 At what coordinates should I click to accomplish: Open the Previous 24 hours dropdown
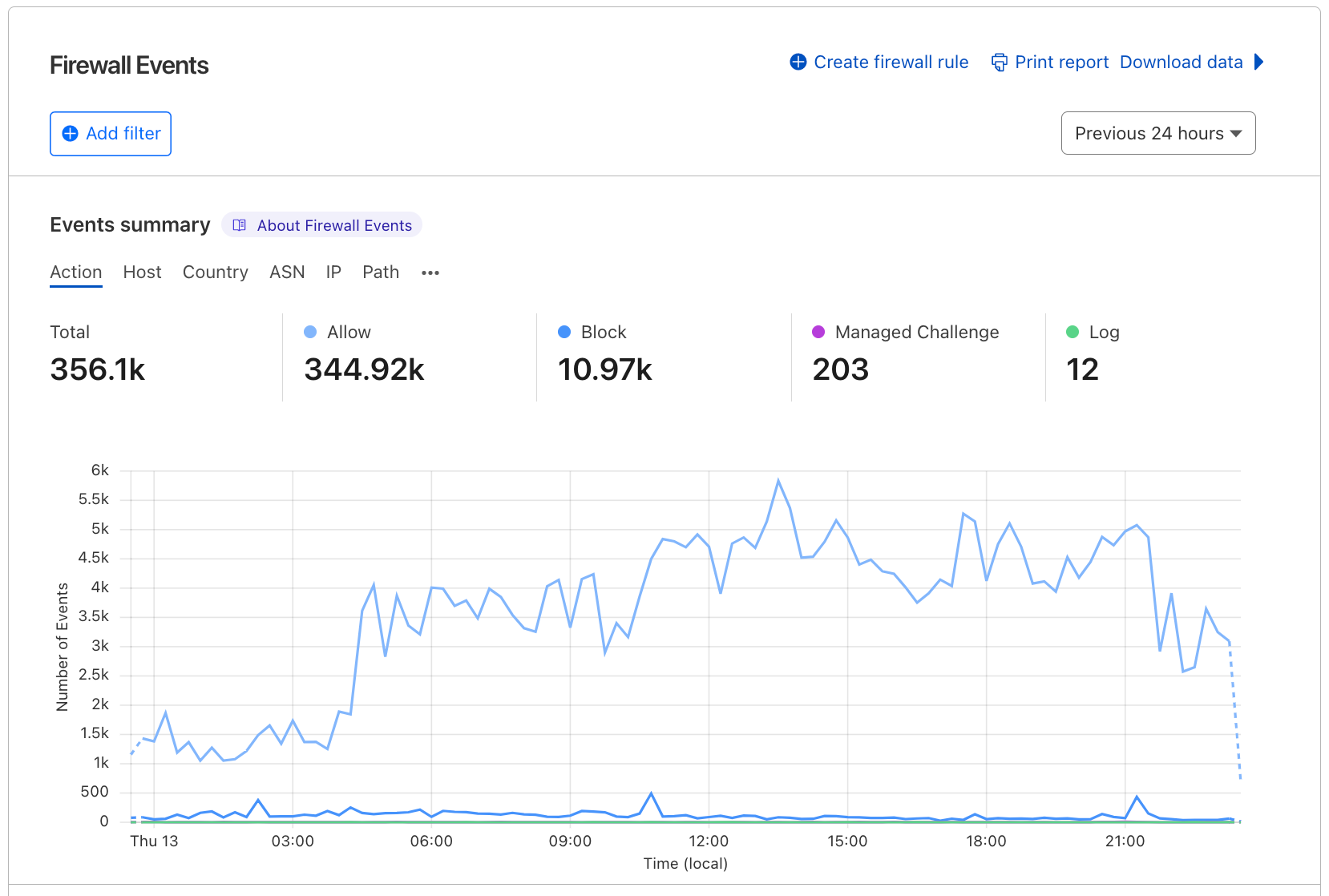click(x=1158, y=133)
